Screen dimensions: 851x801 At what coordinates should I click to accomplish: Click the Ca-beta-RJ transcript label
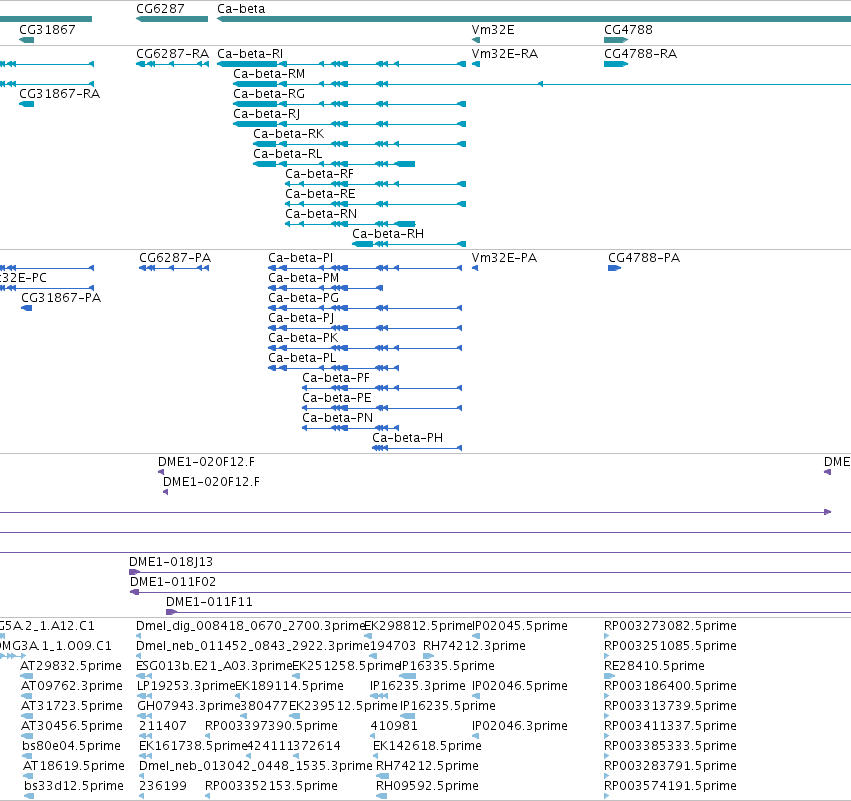[x=266, y=113]
